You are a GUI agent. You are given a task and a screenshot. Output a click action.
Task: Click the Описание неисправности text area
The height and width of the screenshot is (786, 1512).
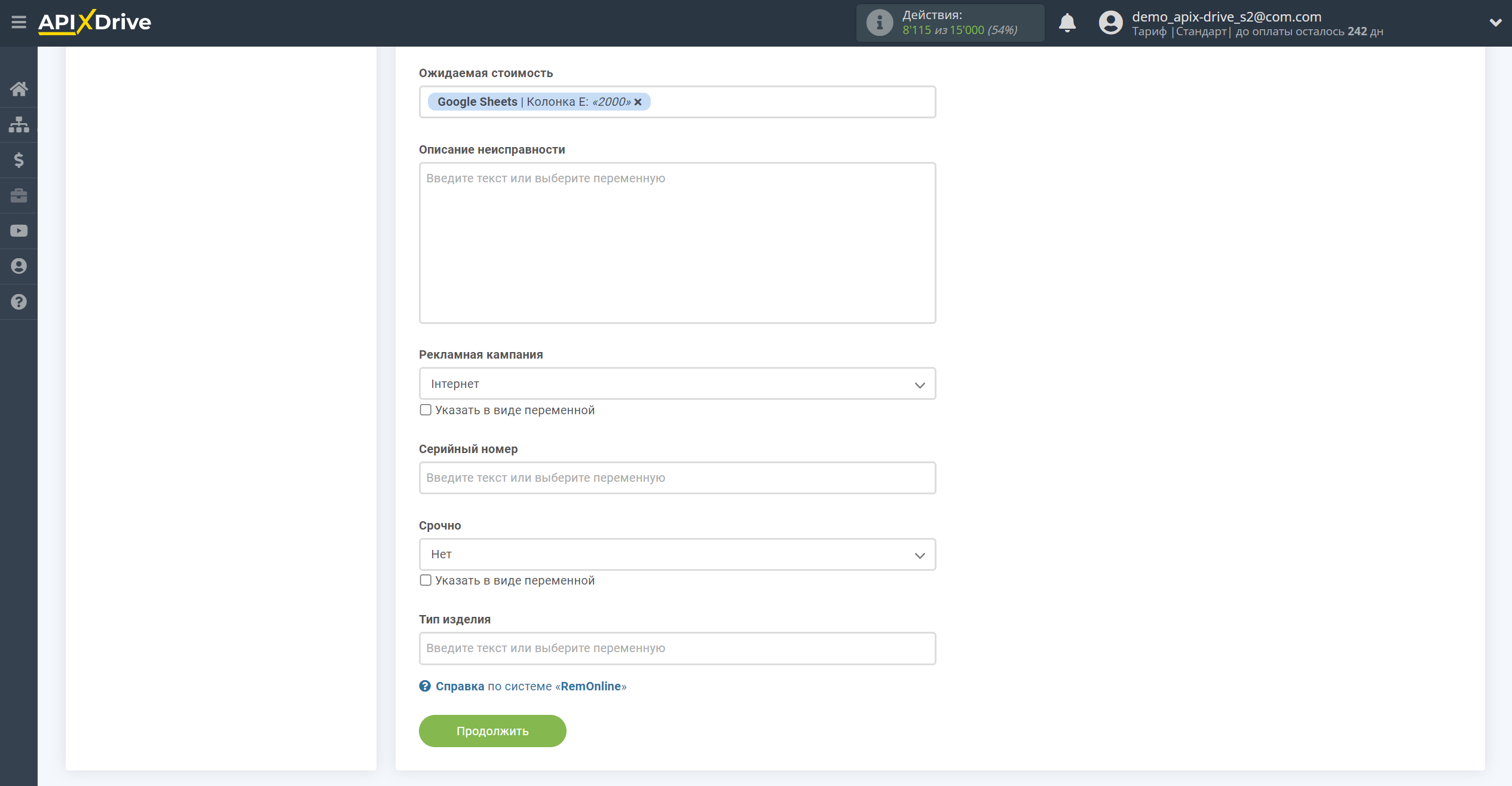tap(677, 243)
